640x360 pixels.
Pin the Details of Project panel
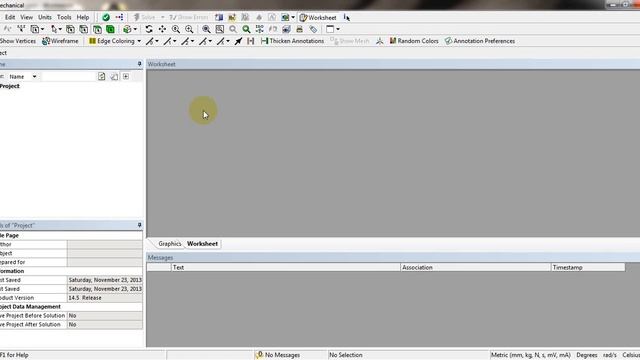point(139,225)
